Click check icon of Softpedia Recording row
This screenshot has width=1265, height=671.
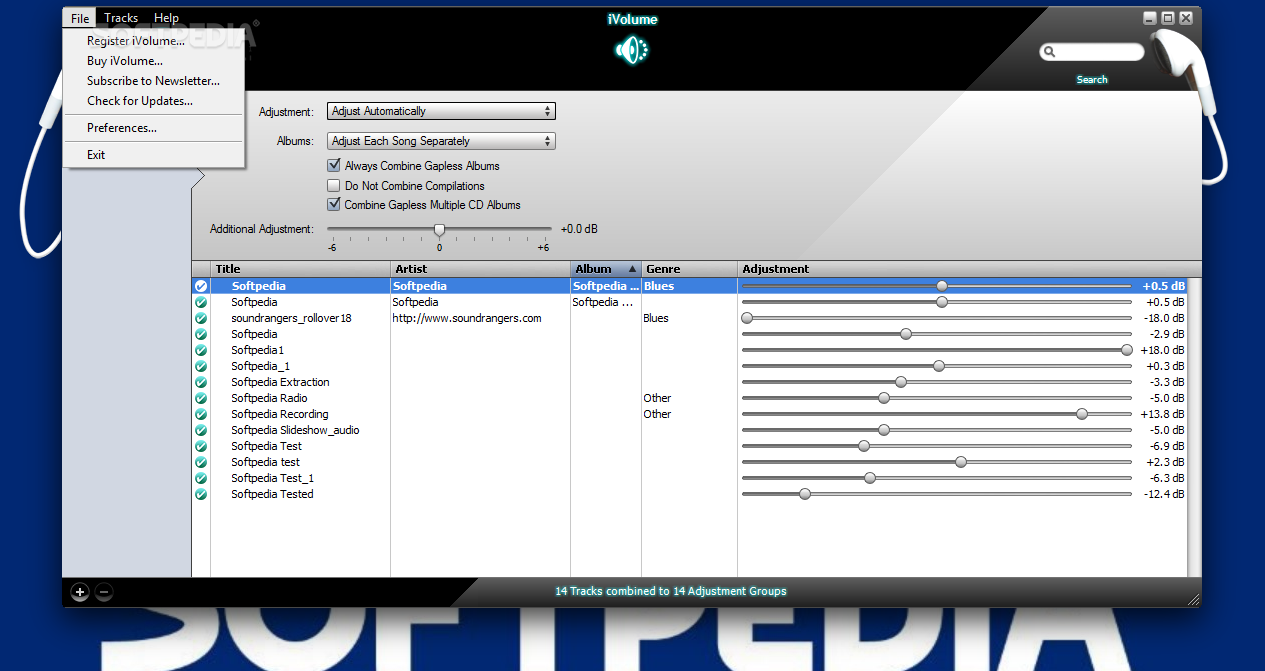pyautogui.click(x=201, y=414)
